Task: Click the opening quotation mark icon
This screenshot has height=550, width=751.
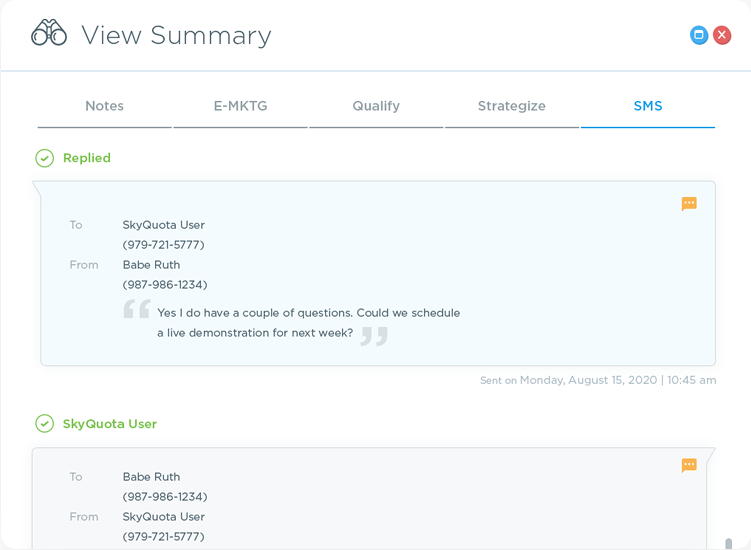Action: tap(136, 308)
